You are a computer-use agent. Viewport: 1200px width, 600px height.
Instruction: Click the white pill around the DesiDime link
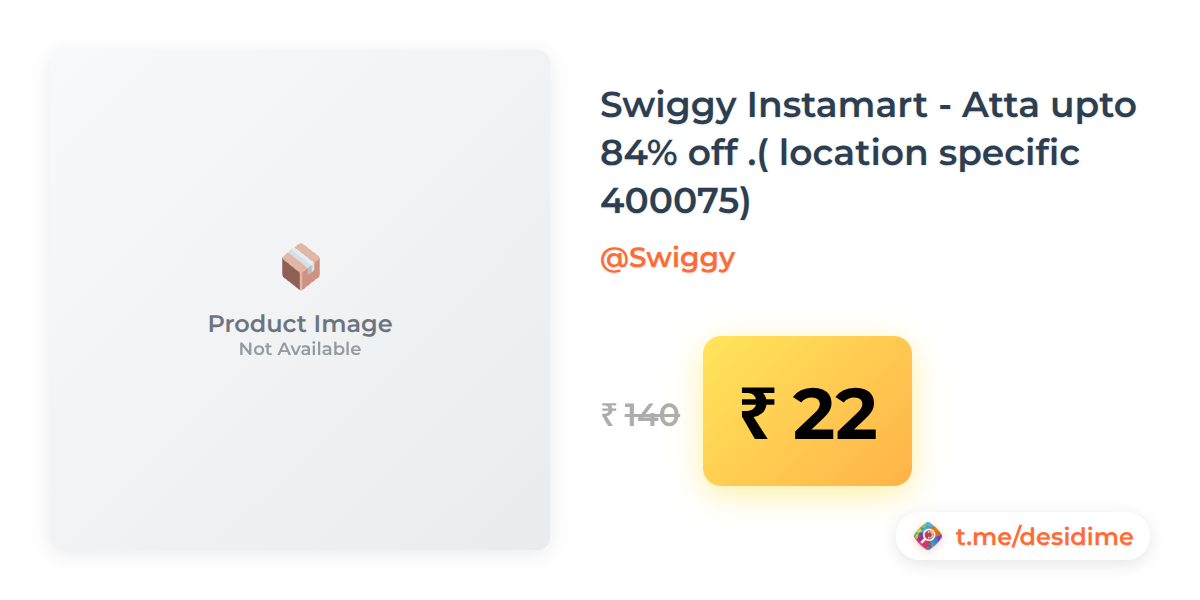click(1022, 537)
